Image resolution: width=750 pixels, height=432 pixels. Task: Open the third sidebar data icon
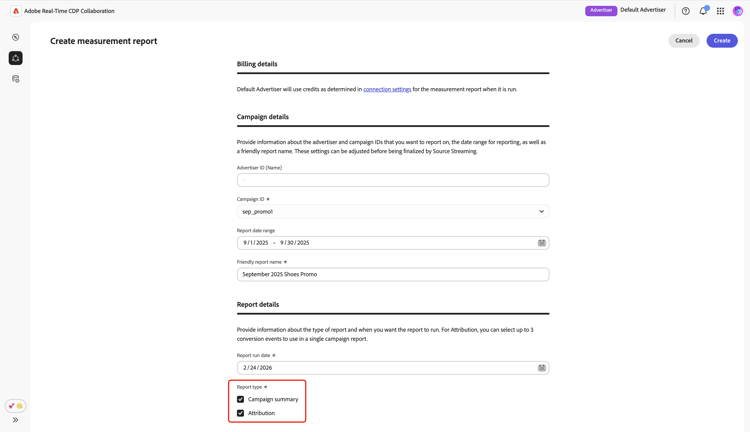[16, 79]
